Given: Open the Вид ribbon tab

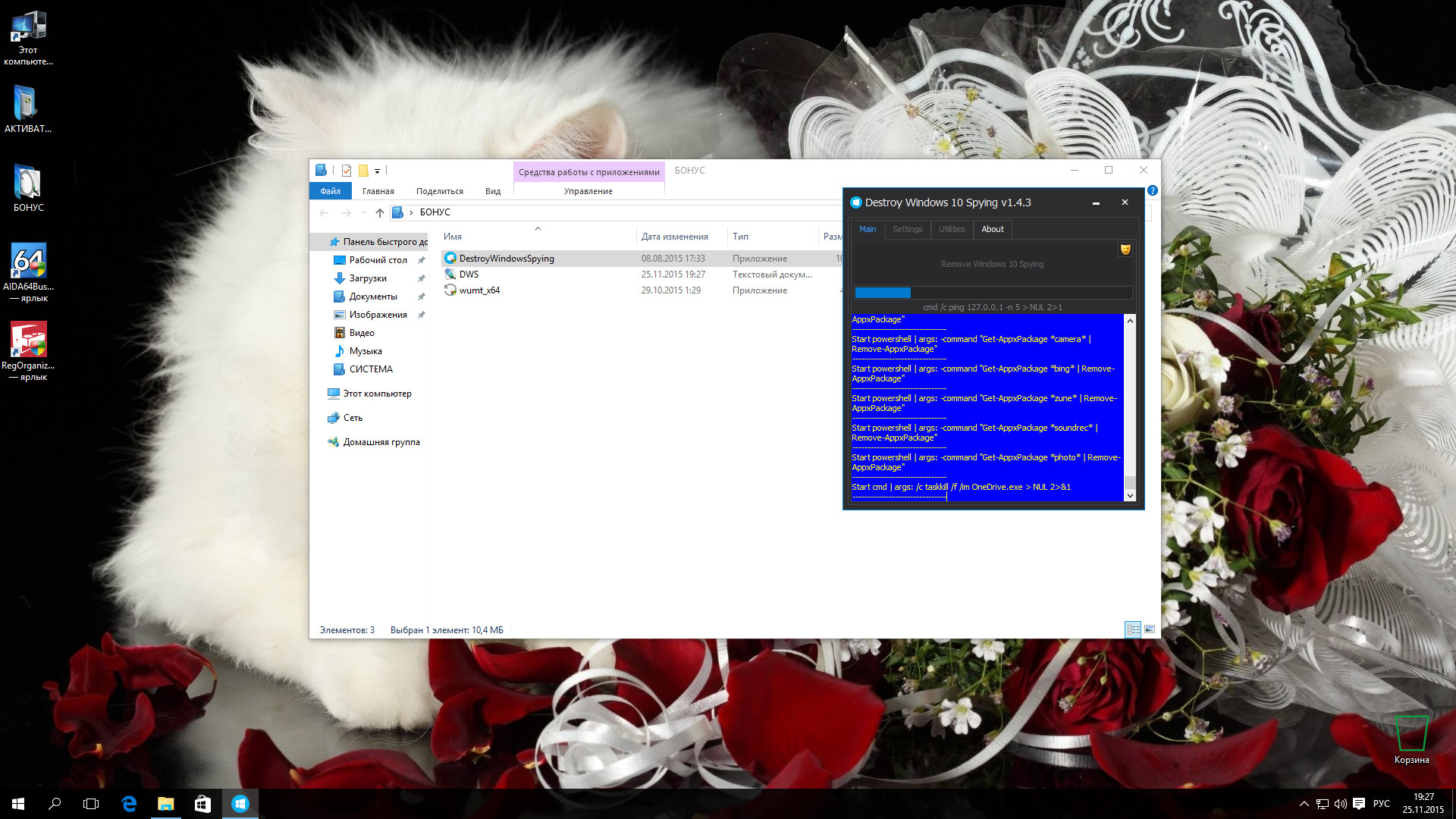Looking at the screenshot, I should pos(493,191).
